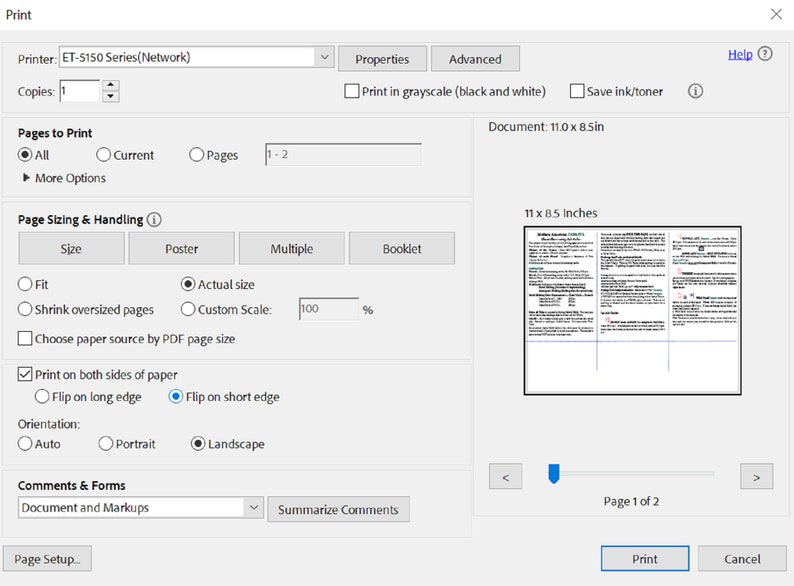This screenshot has height=586, width=794.
Task: Open the Help link
Action: coord(740,54)
